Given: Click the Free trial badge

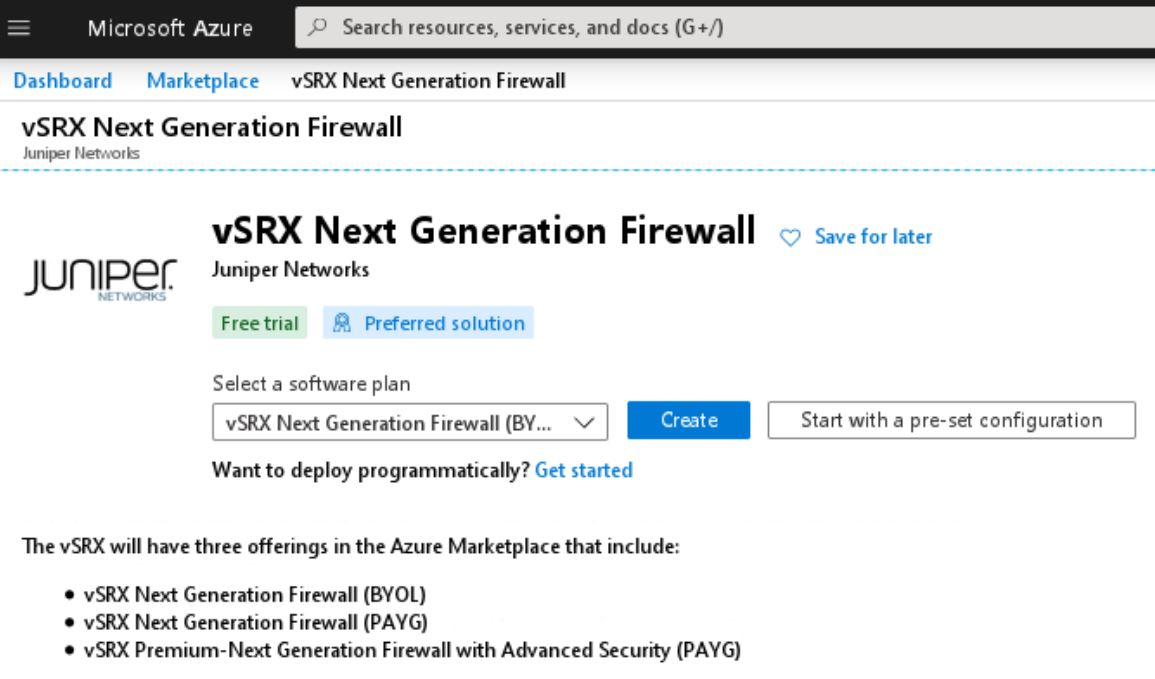Looking at the screenshot, I should (x=259, y=323).
